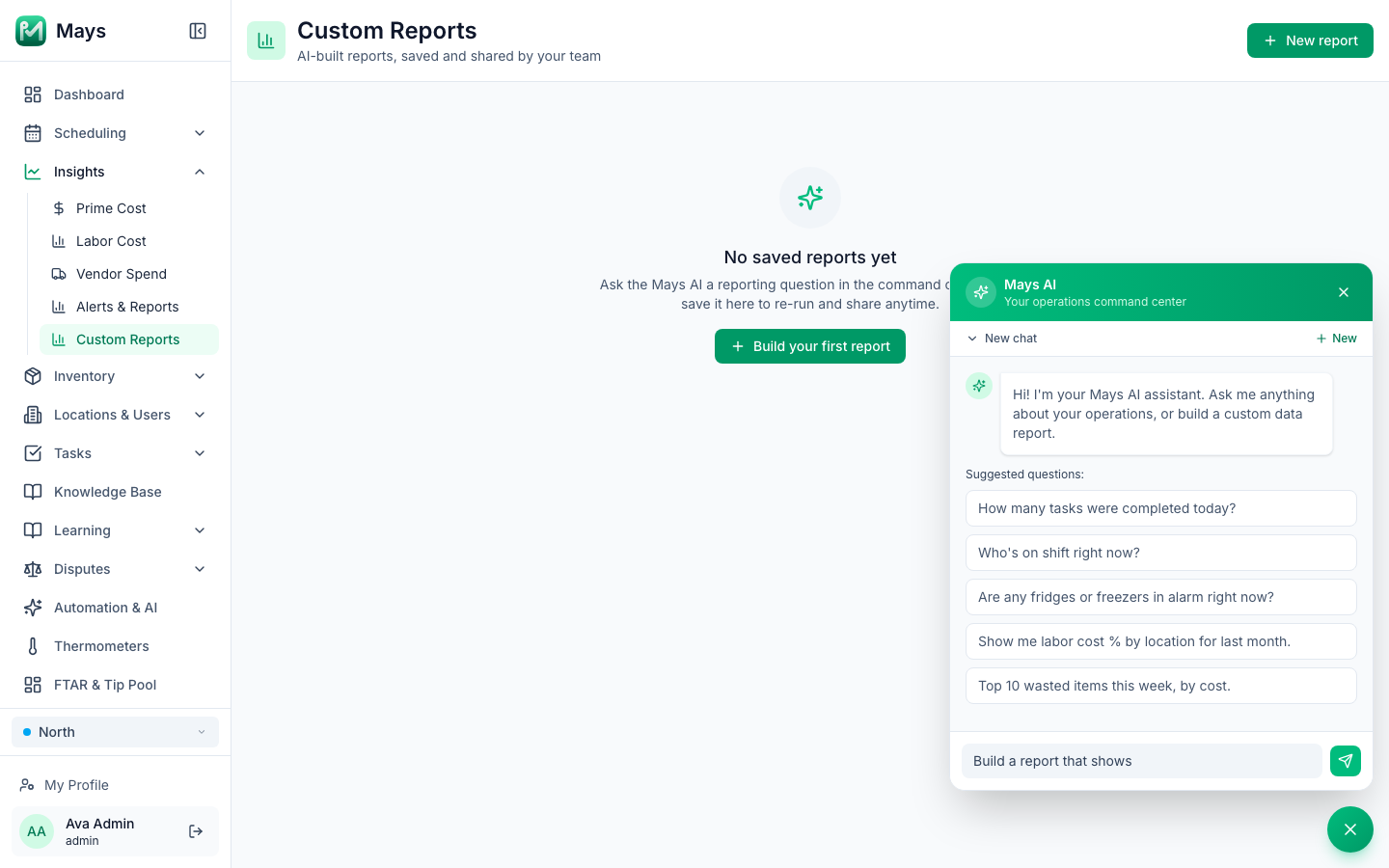
Task: Open Labor Cost in the sidebar
Action: (129, 241)
